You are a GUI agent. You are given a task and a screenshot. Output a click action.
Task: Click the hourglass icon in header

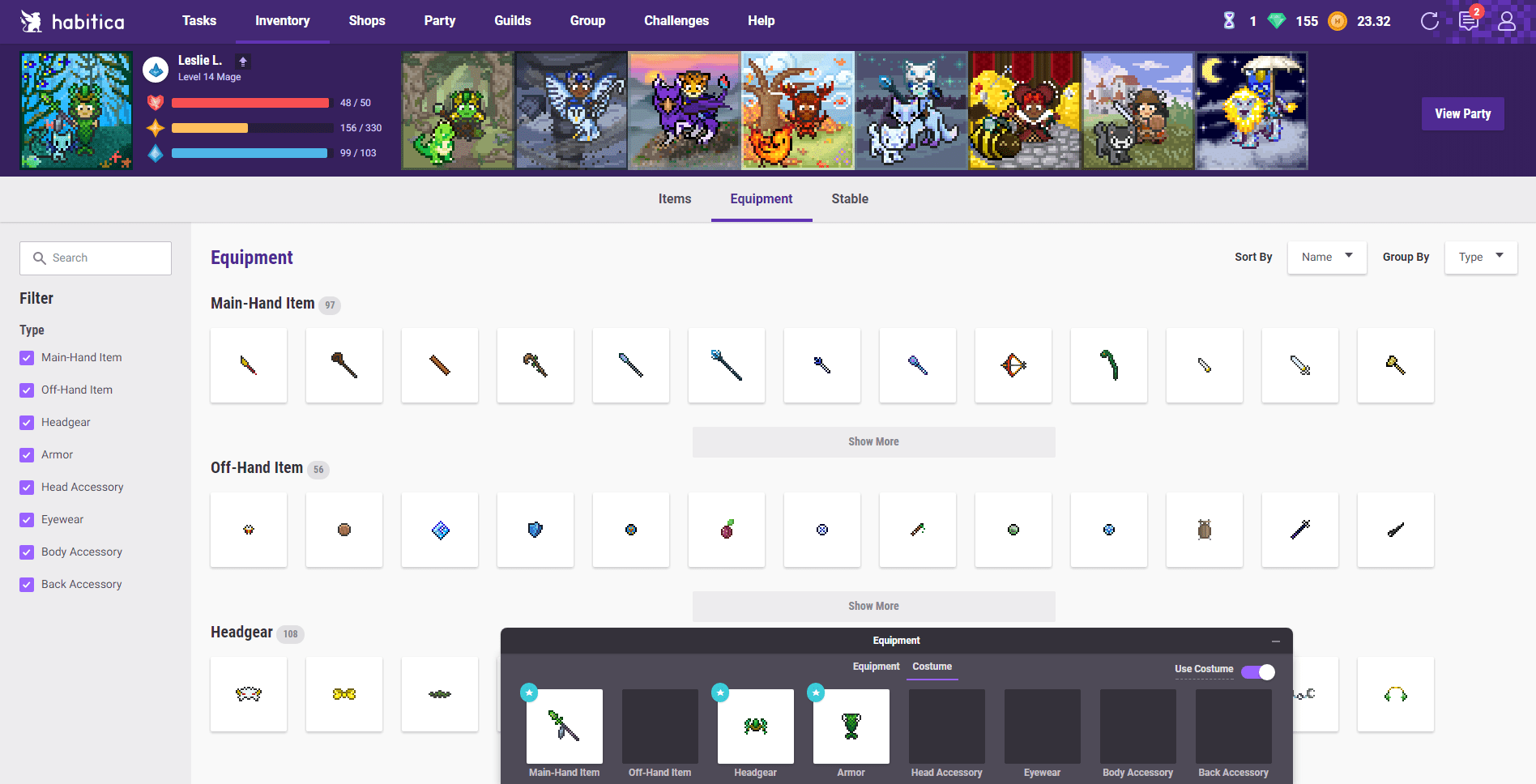(x=1229, y=21)
